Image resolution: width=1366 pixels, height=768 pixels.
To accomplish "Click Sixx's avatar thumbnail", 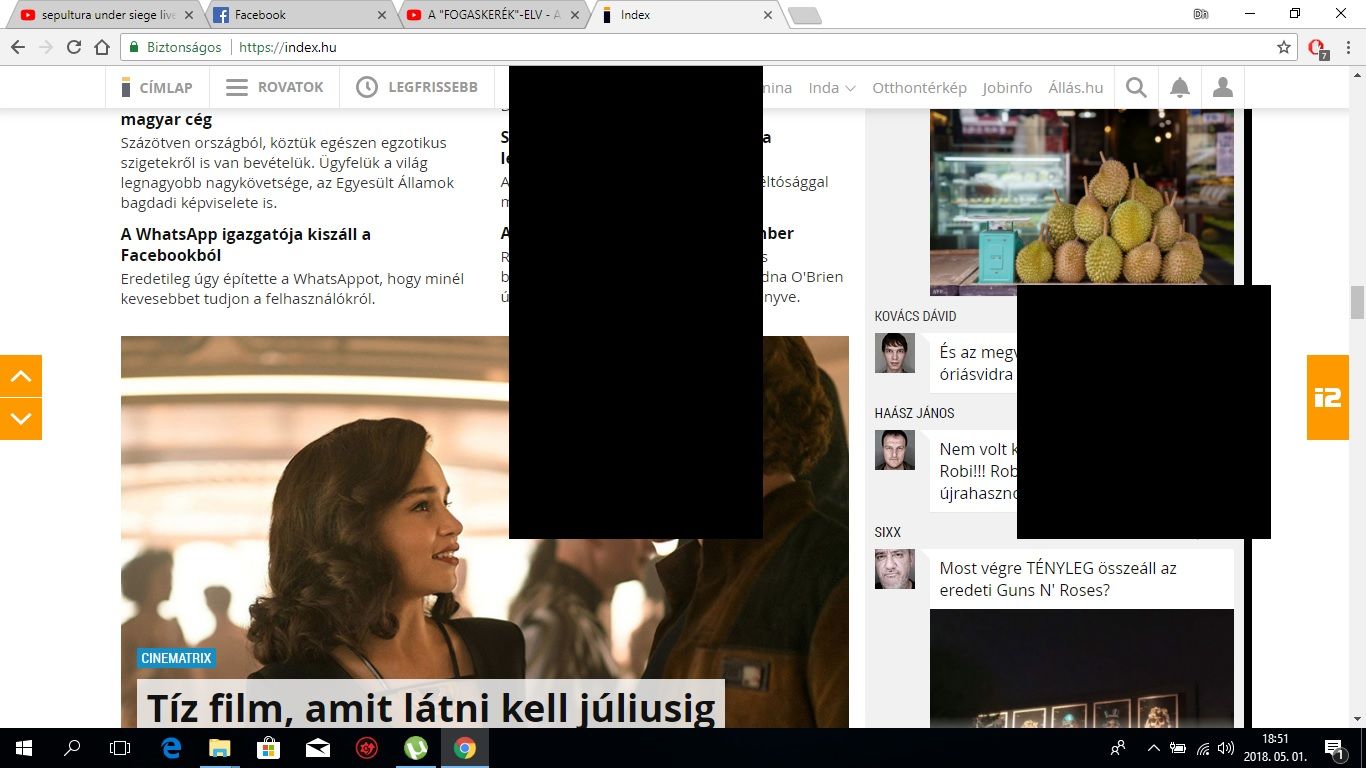I will point(895,568).
